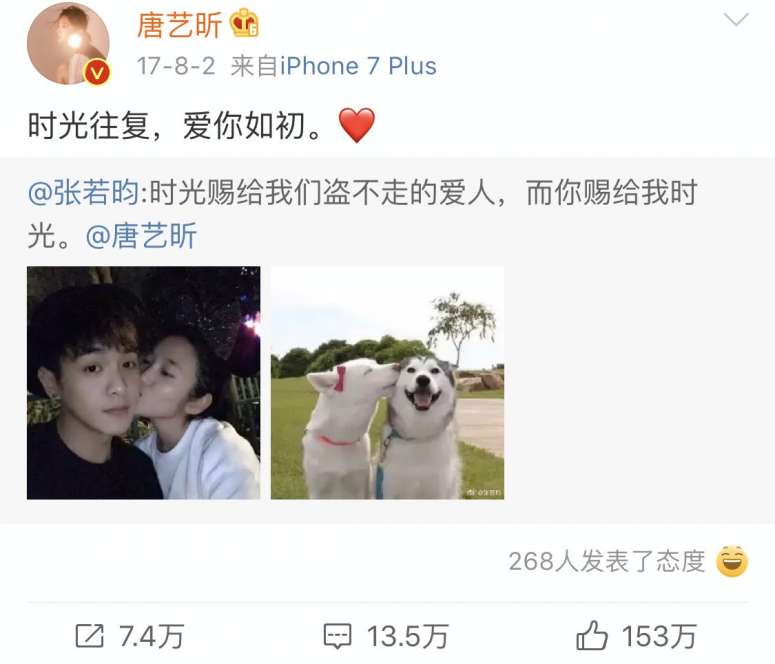View the two dogs photo
Screen dimensions: 775x664
[388, 383]
